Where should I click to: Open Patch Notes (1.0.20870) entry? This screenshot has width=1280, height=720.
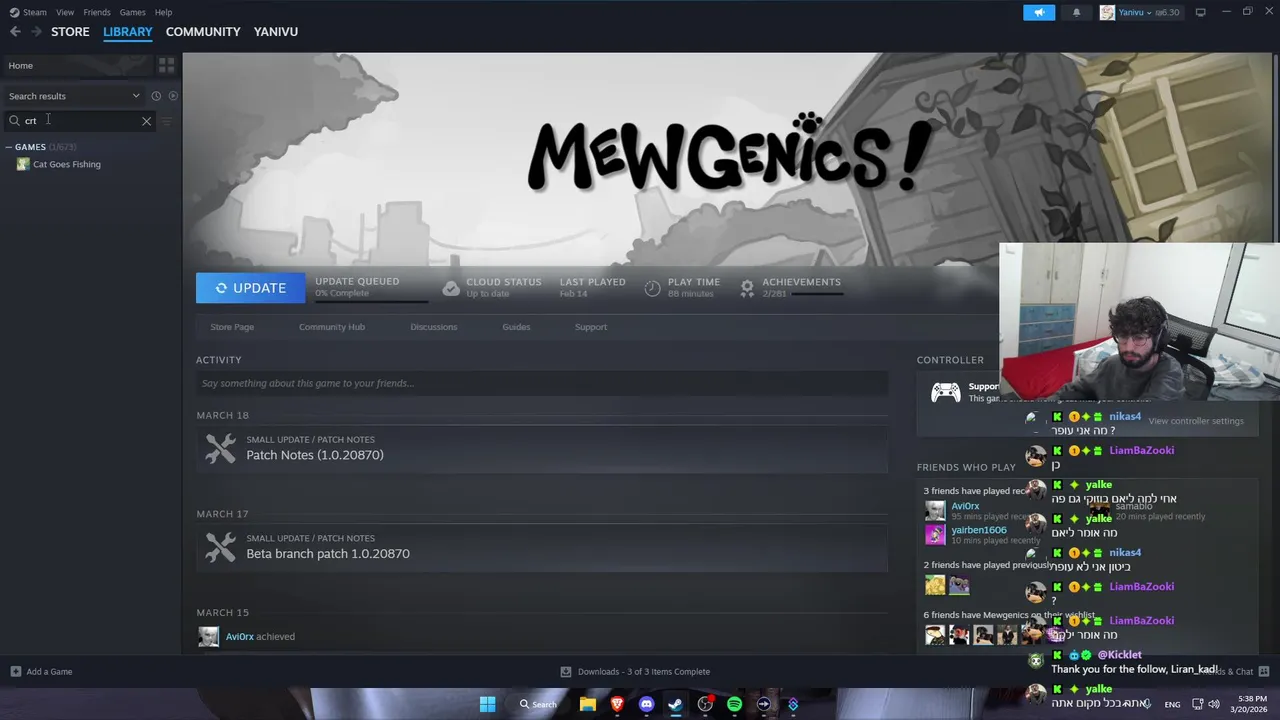(315, 455)
